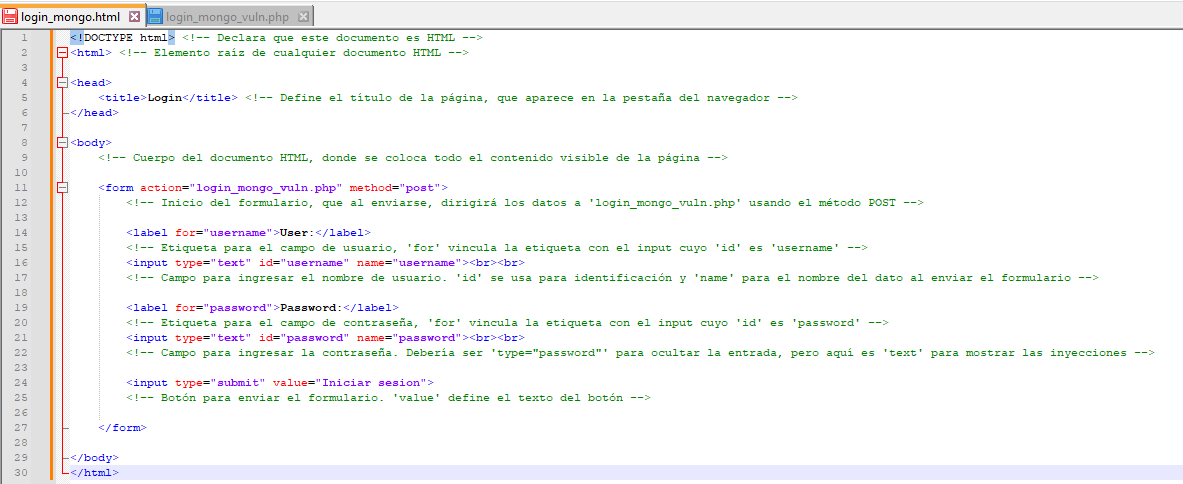Click the opening <title> tag
Viewport: 1183px width, 484px height.
[x=122, y=98]
